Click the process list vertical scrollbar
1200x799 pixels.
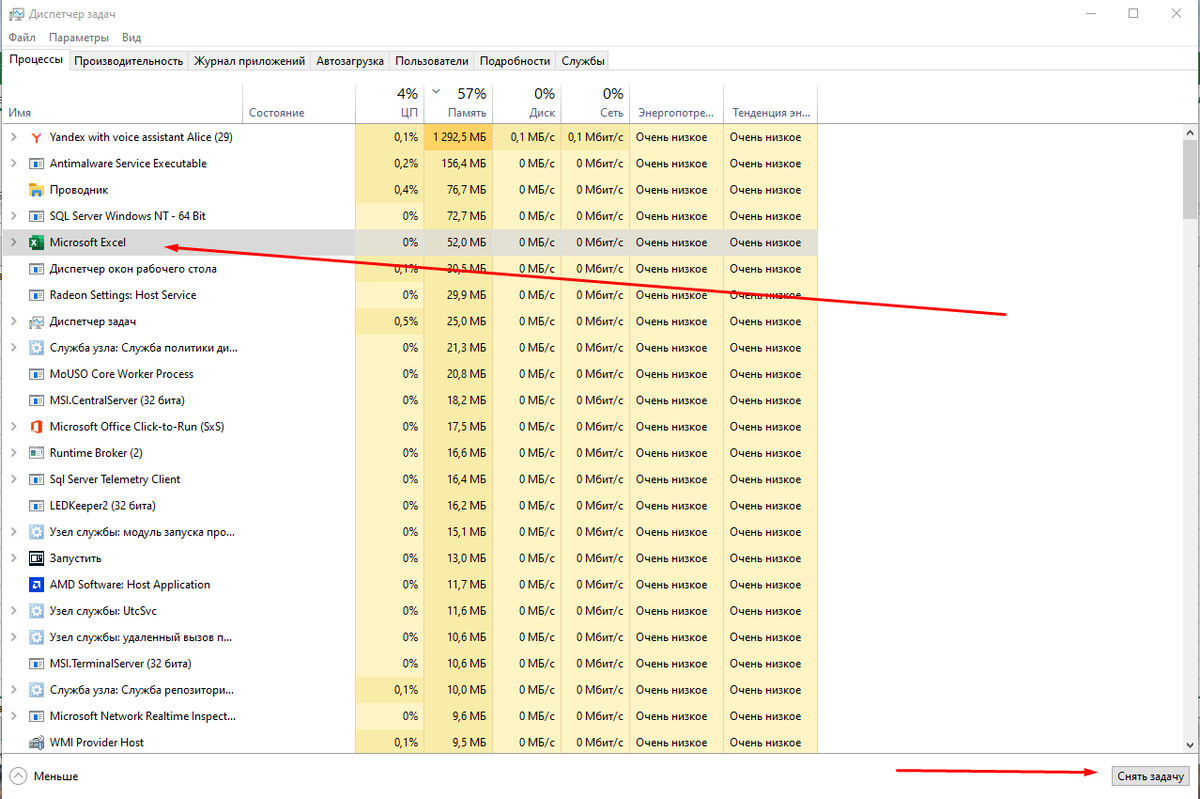(1190, 438)
